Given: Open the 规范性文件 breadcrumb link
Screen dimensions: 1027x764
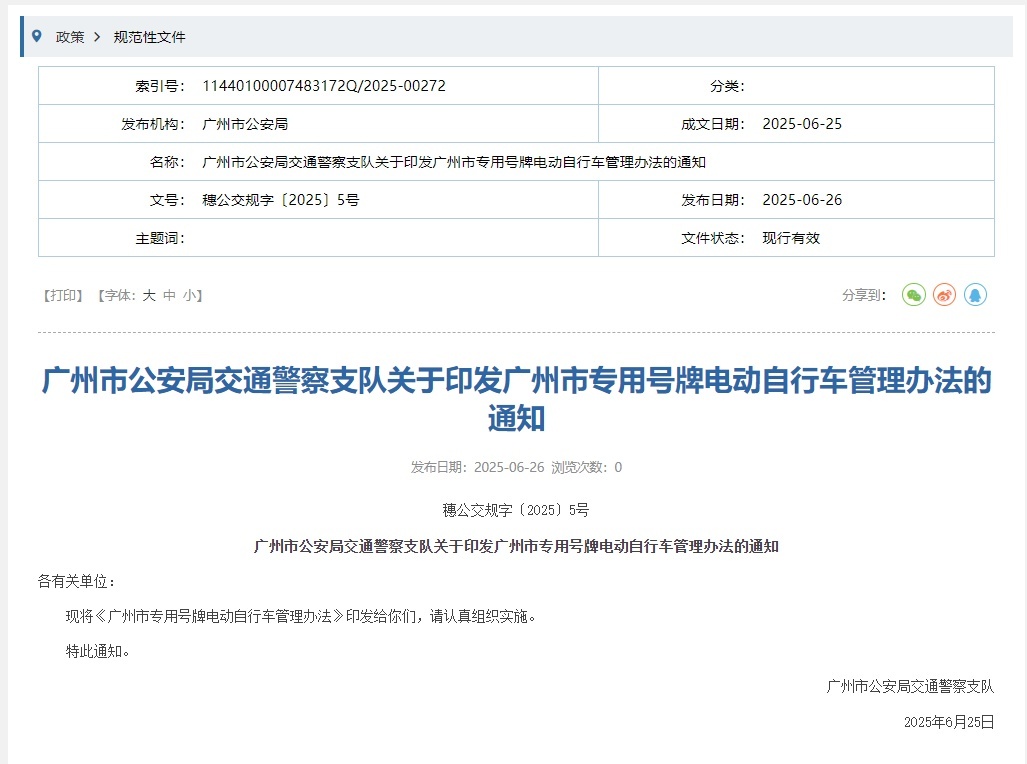Looking at the screenshot, I should click(149, 37).
